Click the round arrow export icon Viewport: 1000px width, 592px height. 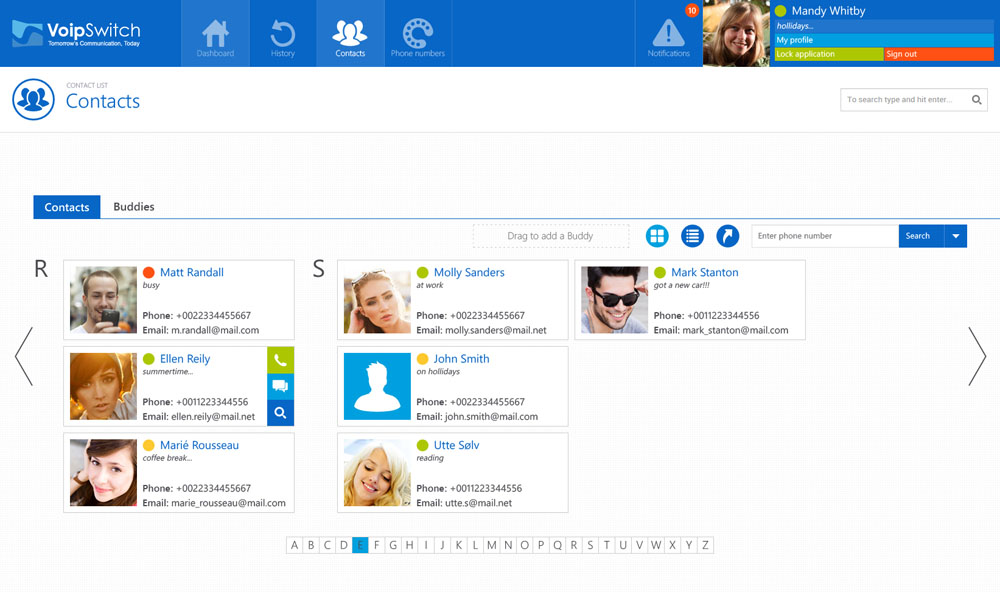(x=727, y=236)
